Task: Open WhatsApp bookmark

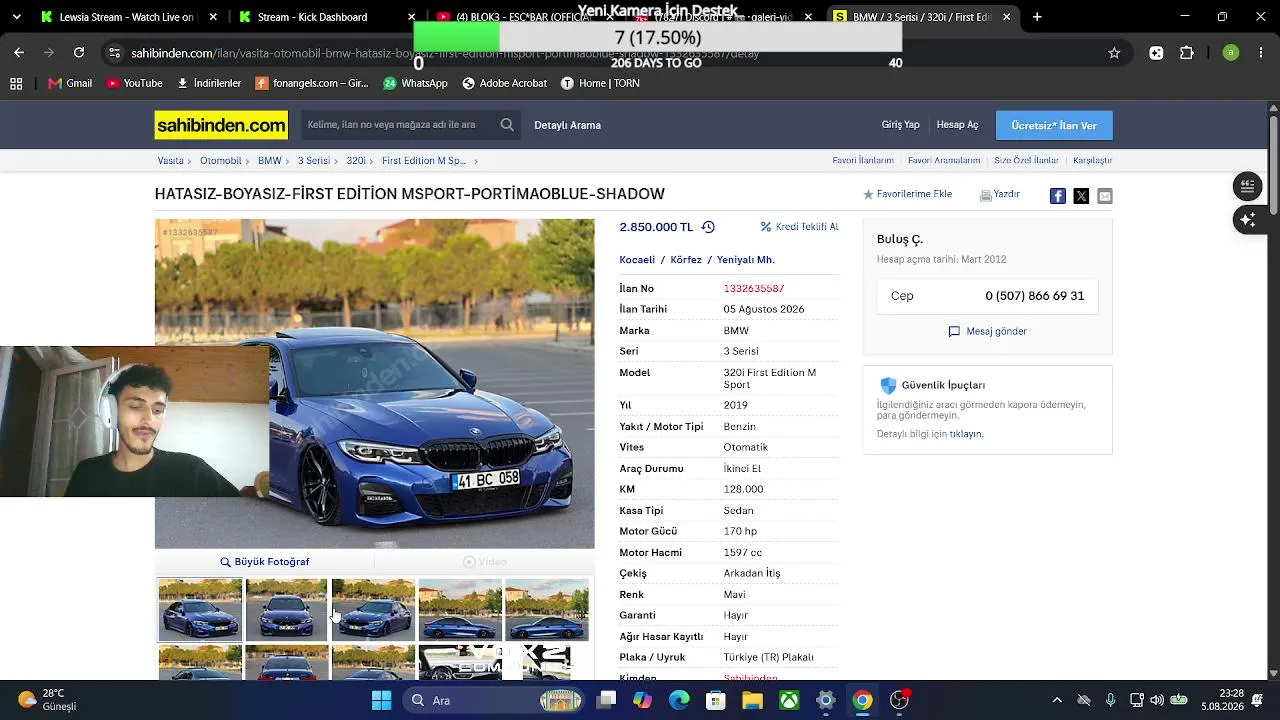Action: [415, 84]
